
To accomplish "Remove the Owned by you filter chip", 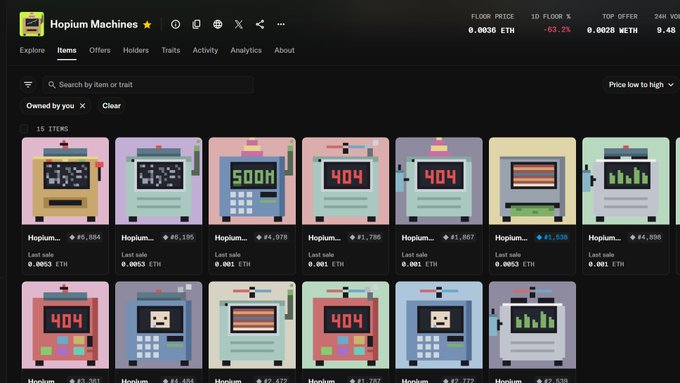I will [x=82, y=106].
